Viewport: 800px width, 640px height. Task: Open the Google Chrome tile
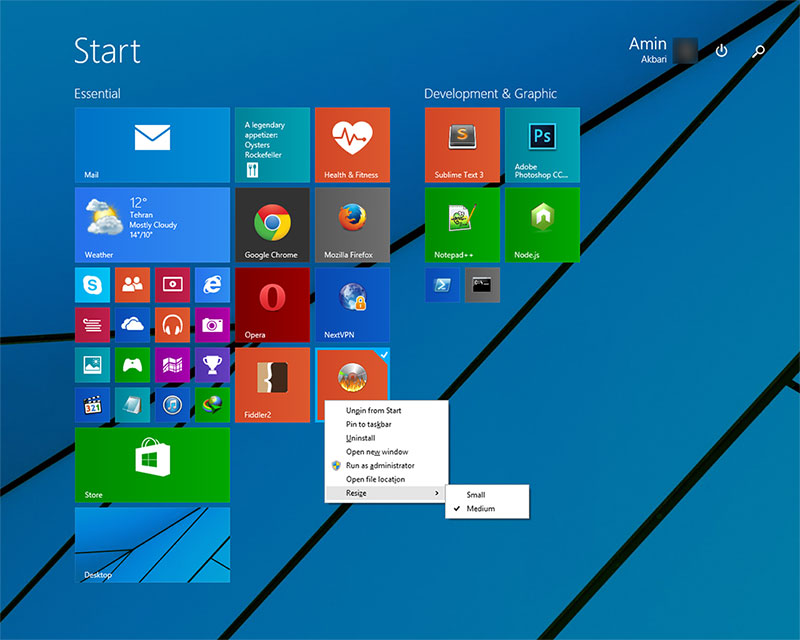pyautogui.click(x=272, y=225)
